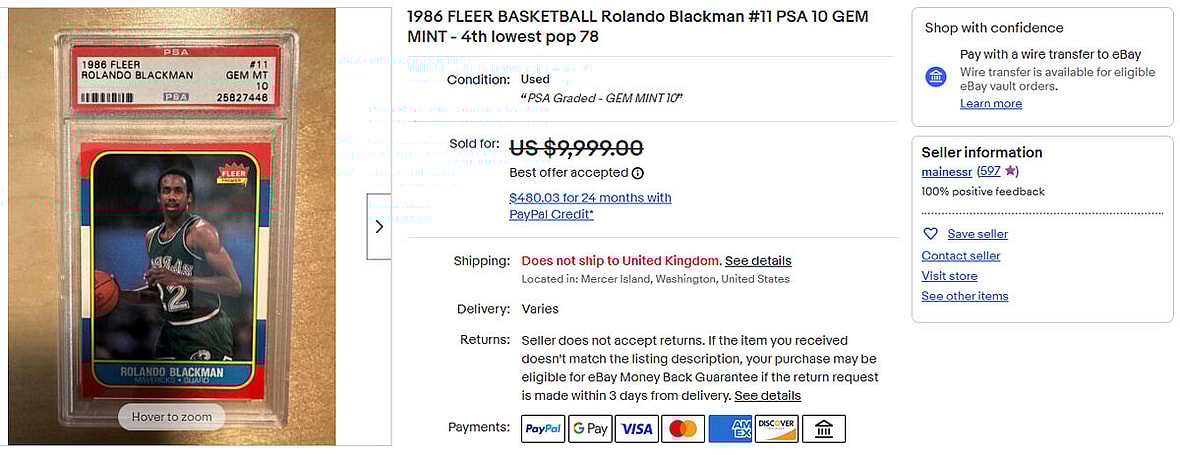Screen dimensions: 1180x455
Task: Click Learn more about wire transfers
Action: pyautogui.click(x=990, y=104)
